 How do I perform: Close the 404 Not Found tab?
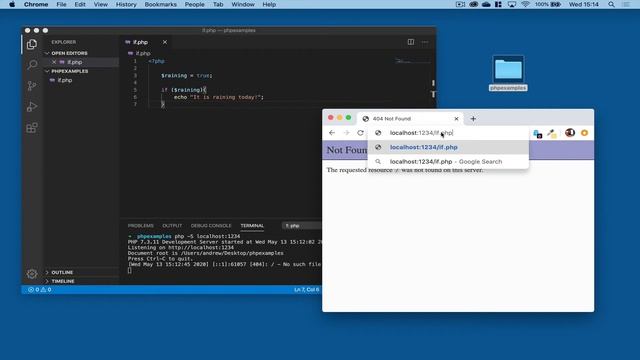pos(456,119)
